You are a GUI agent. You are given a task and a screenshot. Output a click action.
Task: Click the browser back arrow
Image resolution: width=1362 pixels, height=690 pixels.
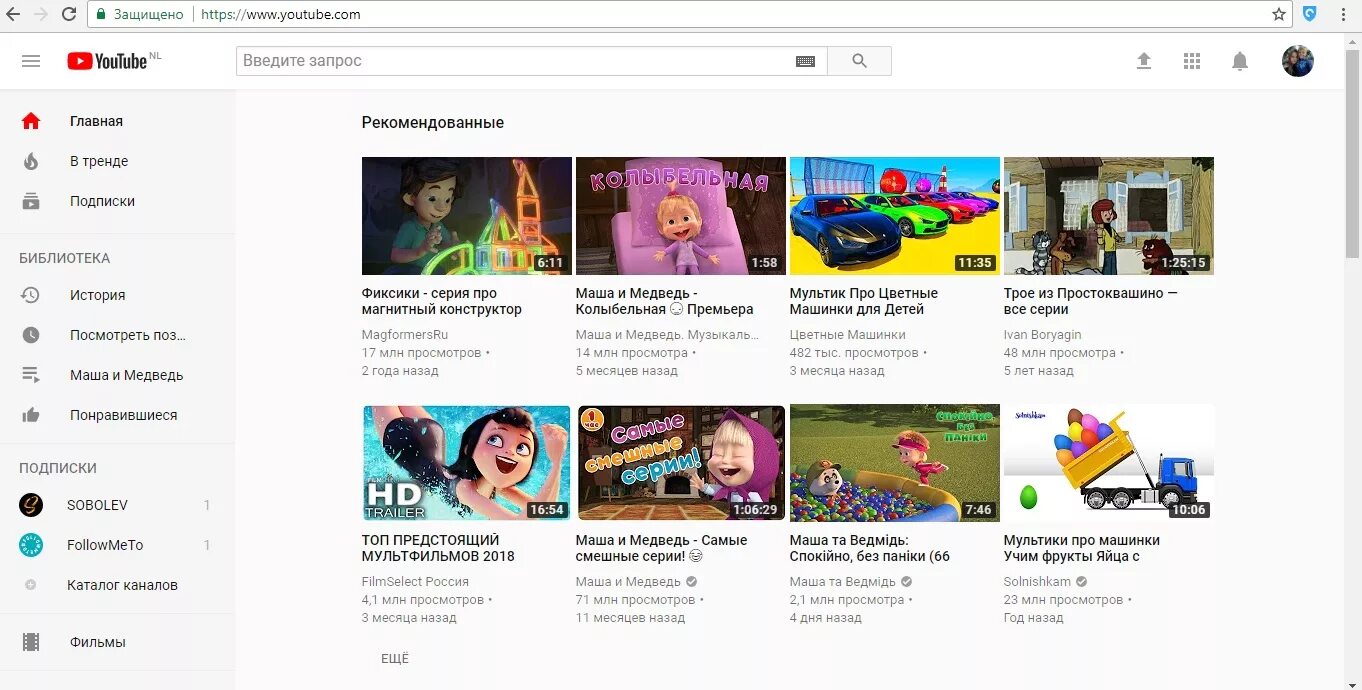pos(13,14)
